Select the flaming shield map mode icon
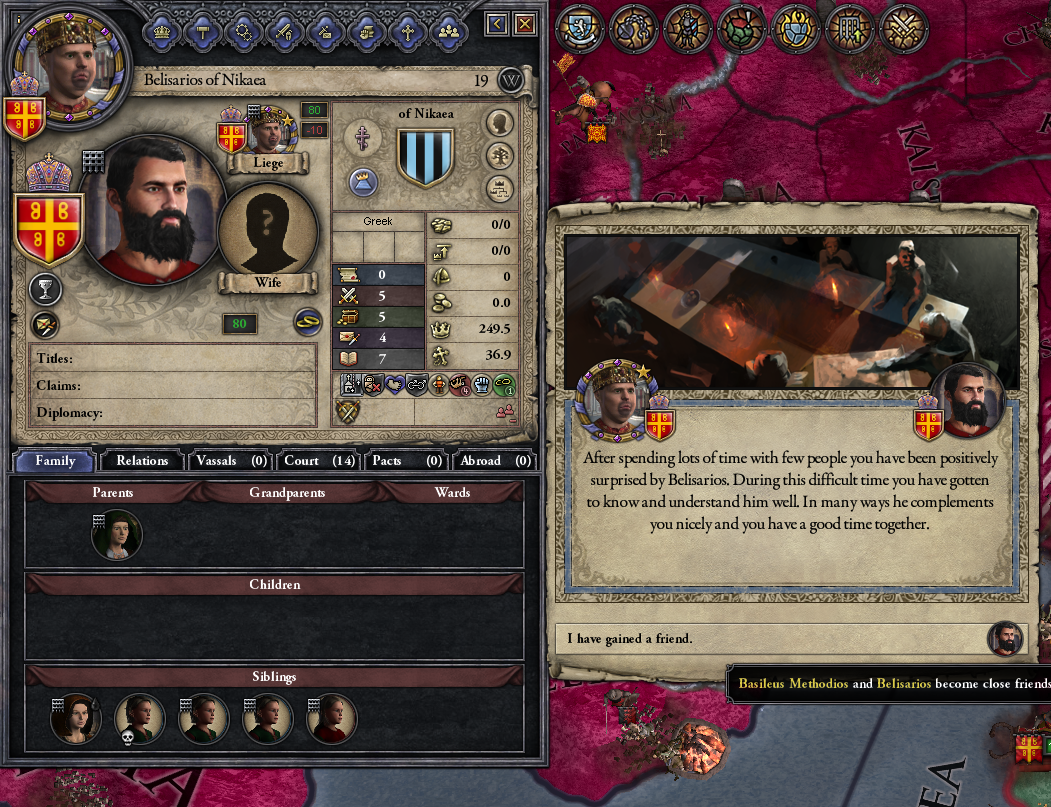Image resolution: width=1051 pixels, height=807 pixels. (795, 29)
